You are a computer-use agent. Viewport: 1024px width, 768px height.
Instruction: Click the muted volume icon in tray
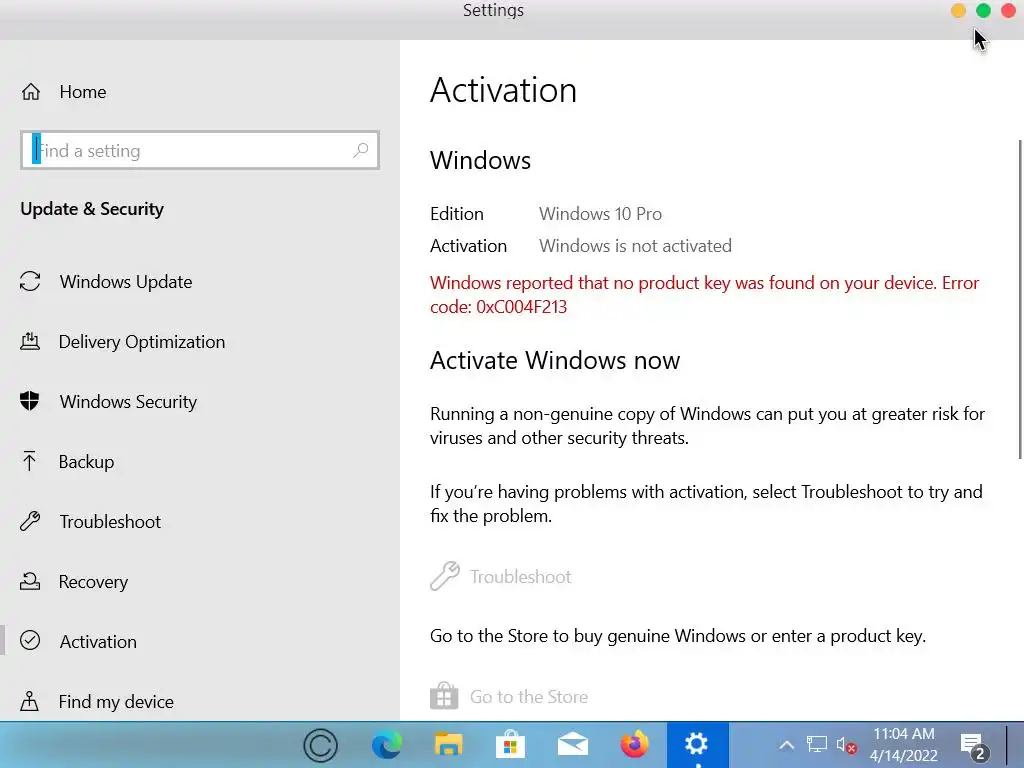(846, 745)
